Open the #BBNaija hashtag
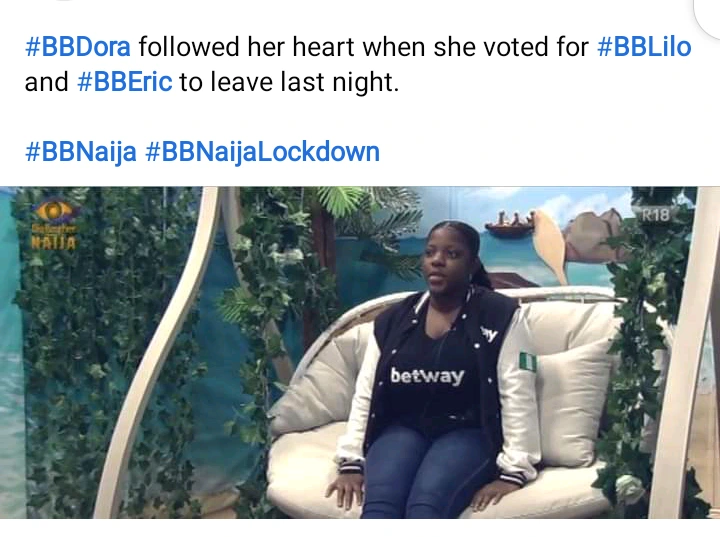The height and width of the screenshot is (537, 720). point(81,152)
